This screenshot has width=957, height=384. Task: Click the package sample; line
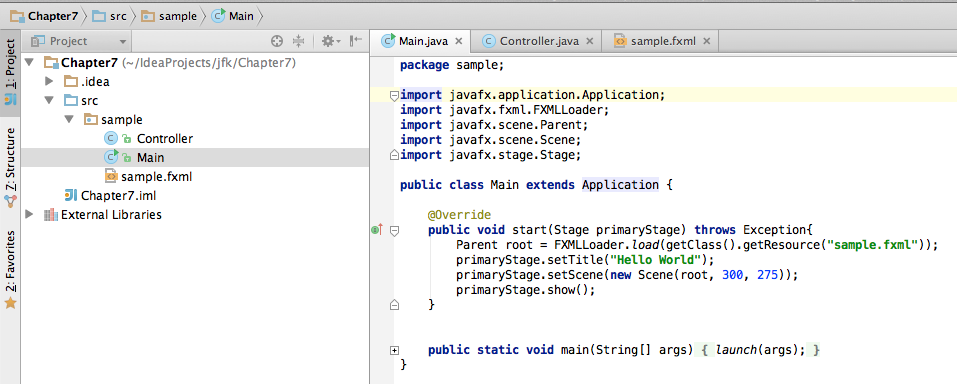(452, 65)
